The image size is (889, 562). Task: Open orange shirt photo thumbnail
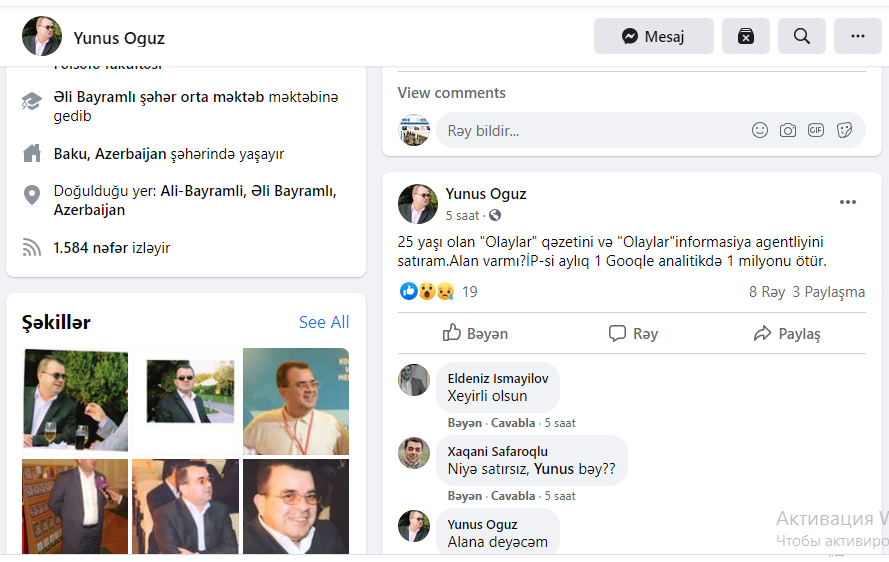[295, 401]
